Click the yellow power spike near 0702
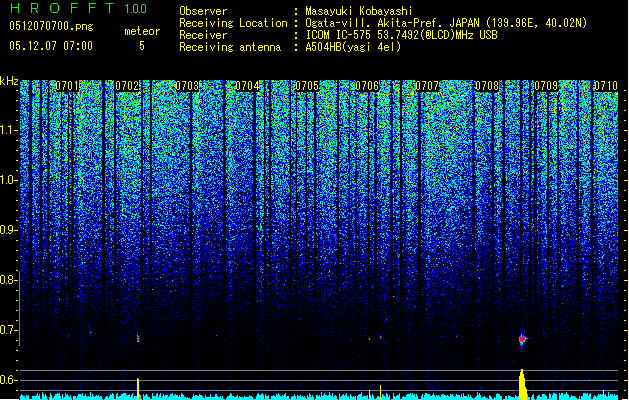 coord(138,388)
